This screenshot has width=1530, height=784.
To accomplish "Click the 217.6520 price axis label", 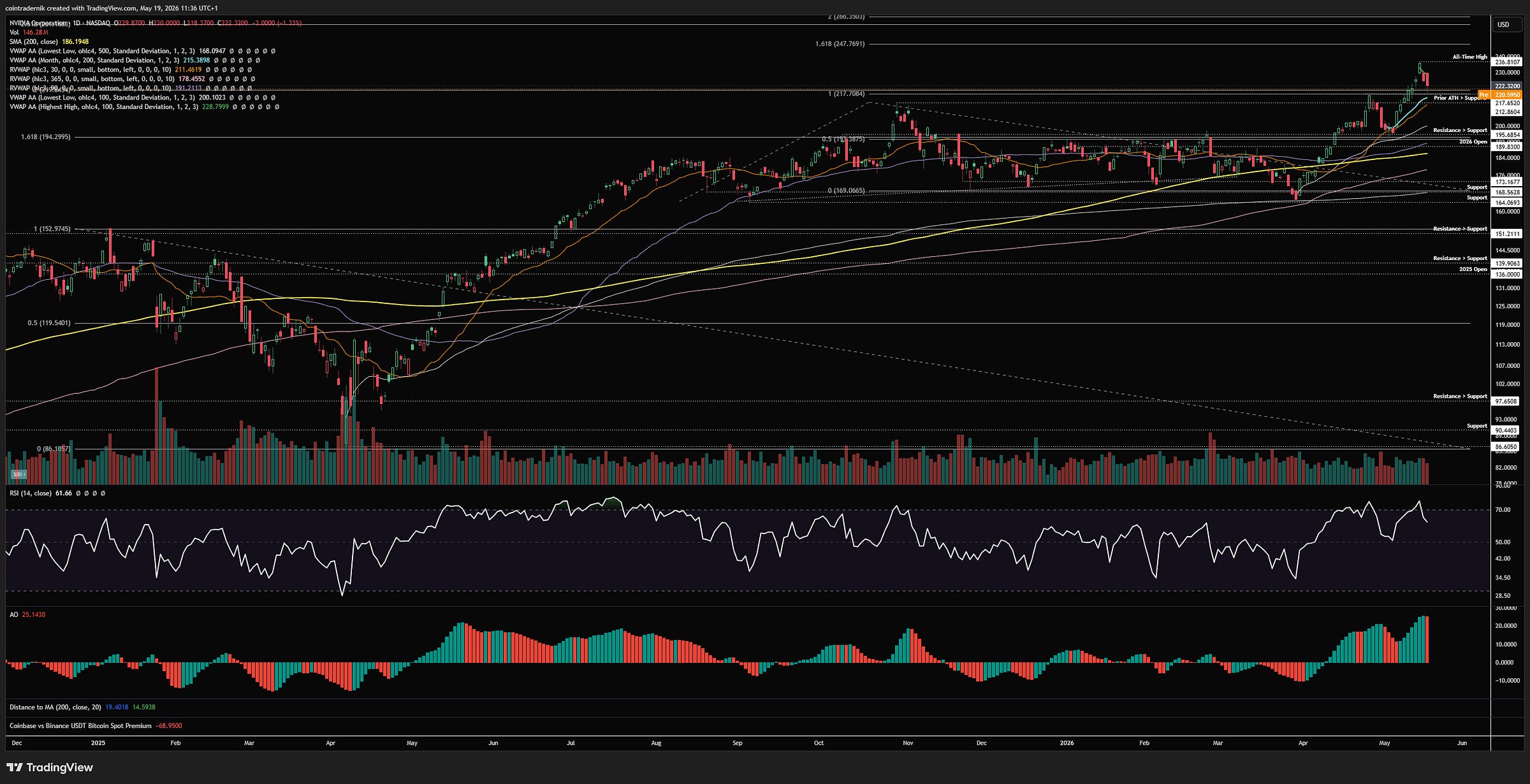I will pyautogui.click(x=1508, y=103).
